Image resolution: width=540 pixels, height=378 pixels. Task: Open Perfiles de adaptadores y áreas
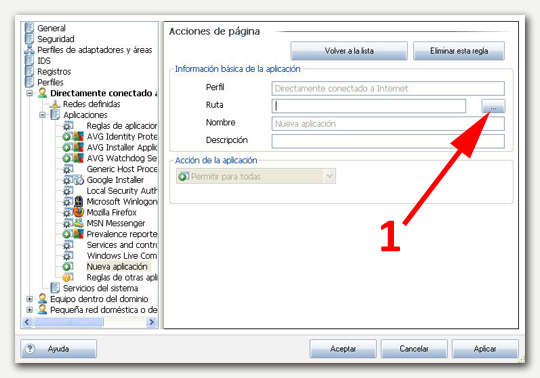[x=95, y=50]
